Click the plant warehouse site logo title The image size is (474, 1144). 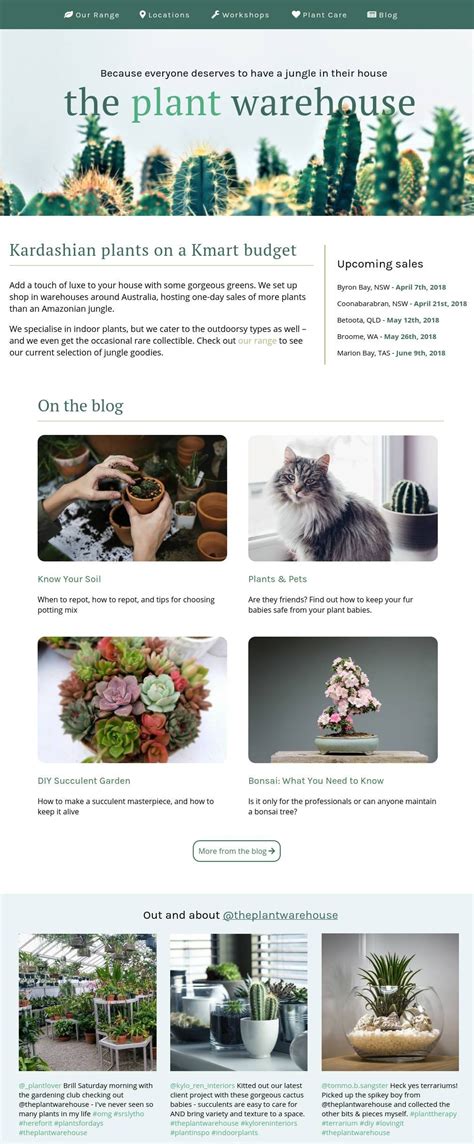tap(240, 103)
